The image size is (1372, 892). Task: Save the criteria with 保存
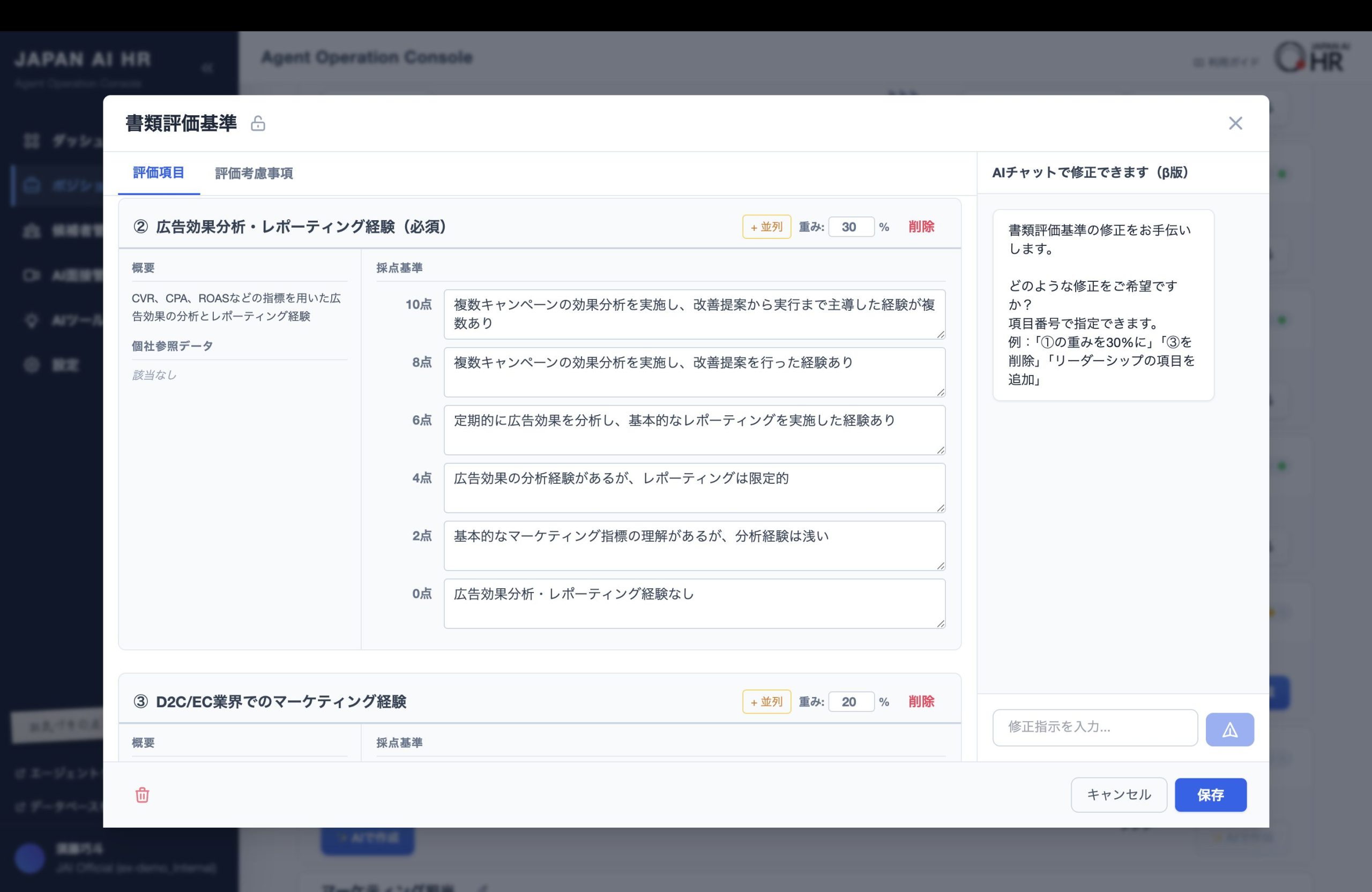1211,795
